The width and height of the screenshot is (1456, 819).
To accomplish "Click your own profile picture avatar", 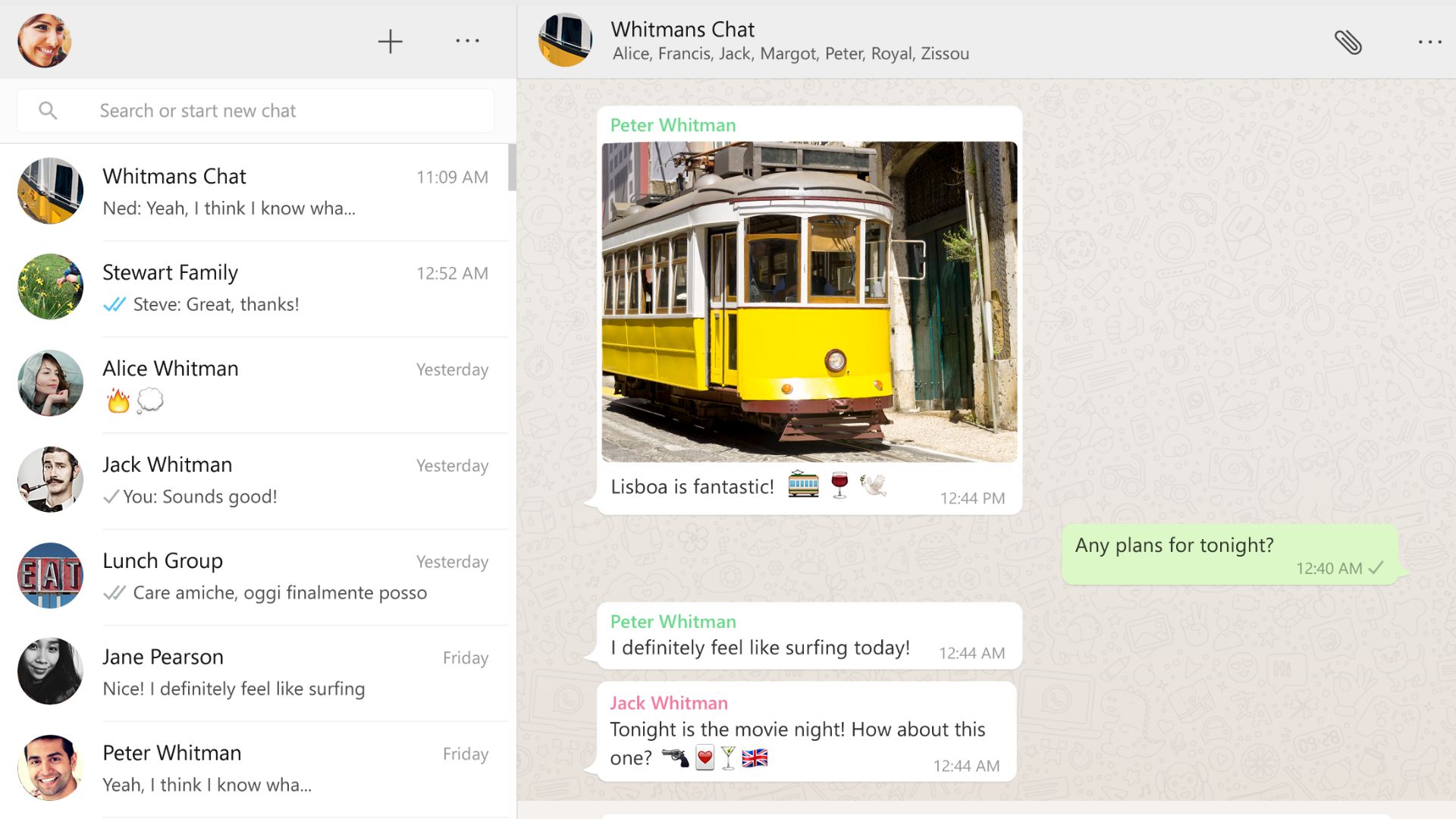I will [43, 40].
